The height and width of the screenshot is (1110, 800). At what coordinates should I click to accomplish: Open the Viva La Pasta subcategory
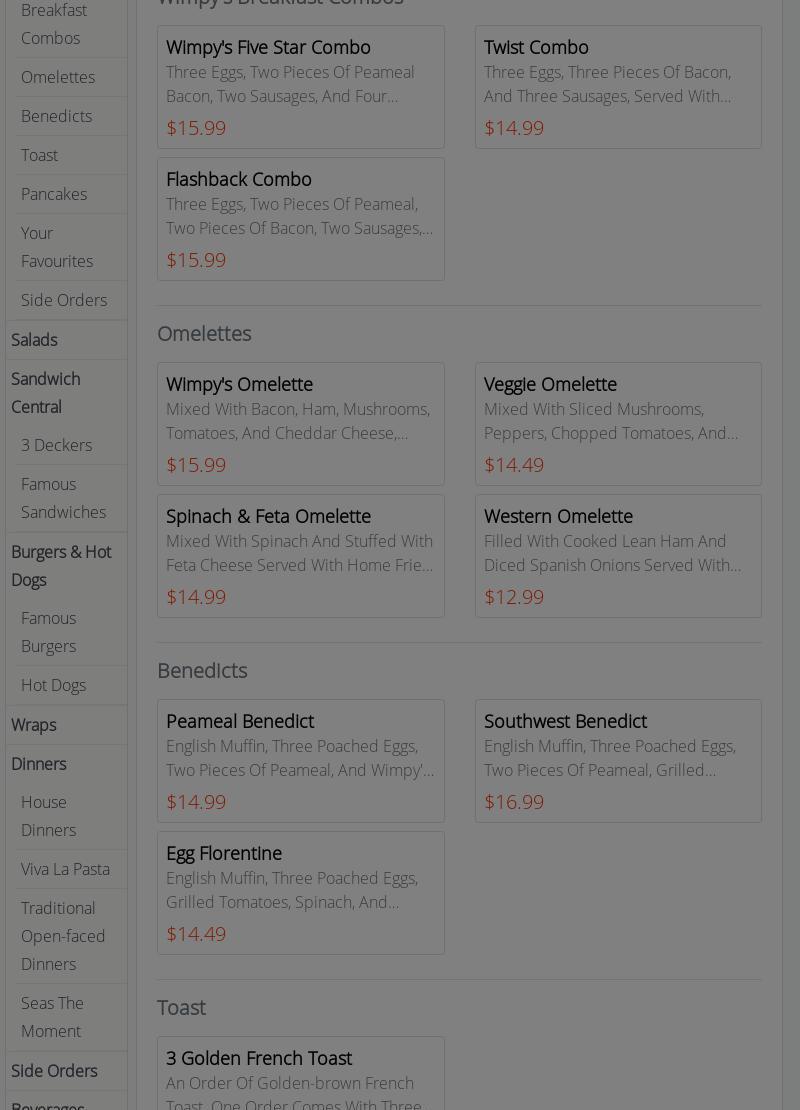(x=65, y=869)
